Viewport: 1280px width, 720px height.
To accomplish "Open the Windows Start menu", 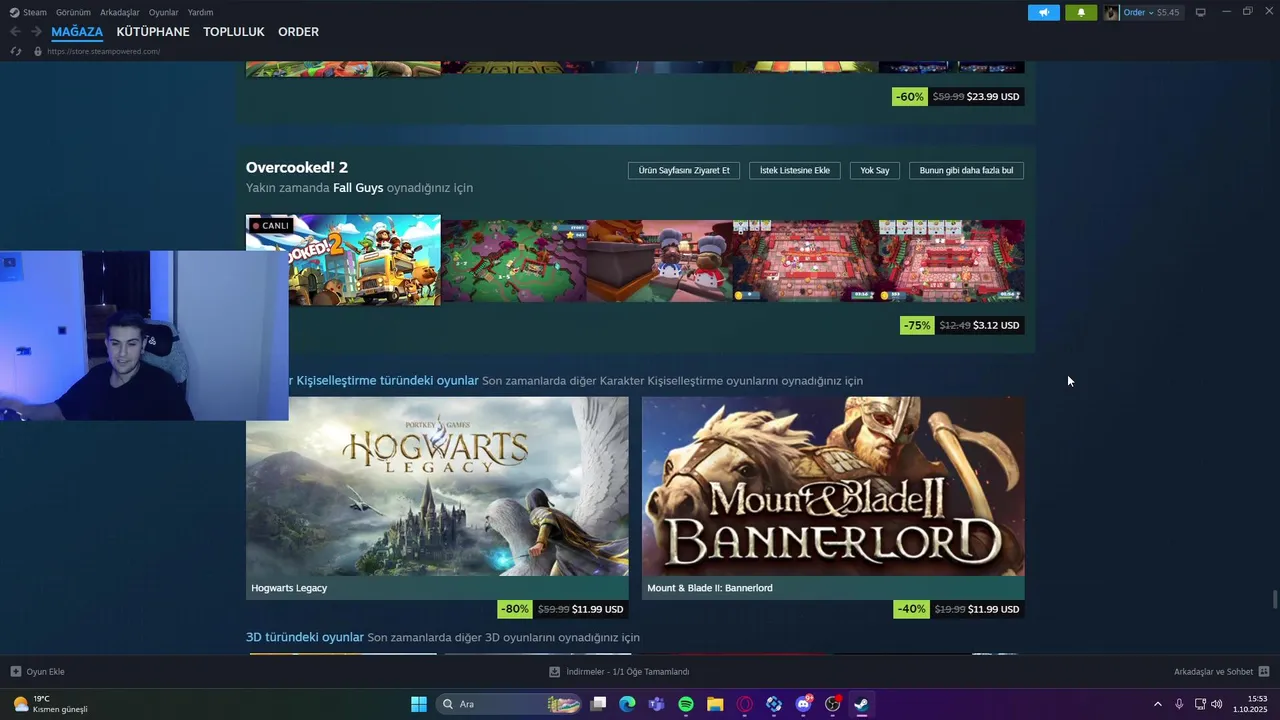I will point(419,704).
